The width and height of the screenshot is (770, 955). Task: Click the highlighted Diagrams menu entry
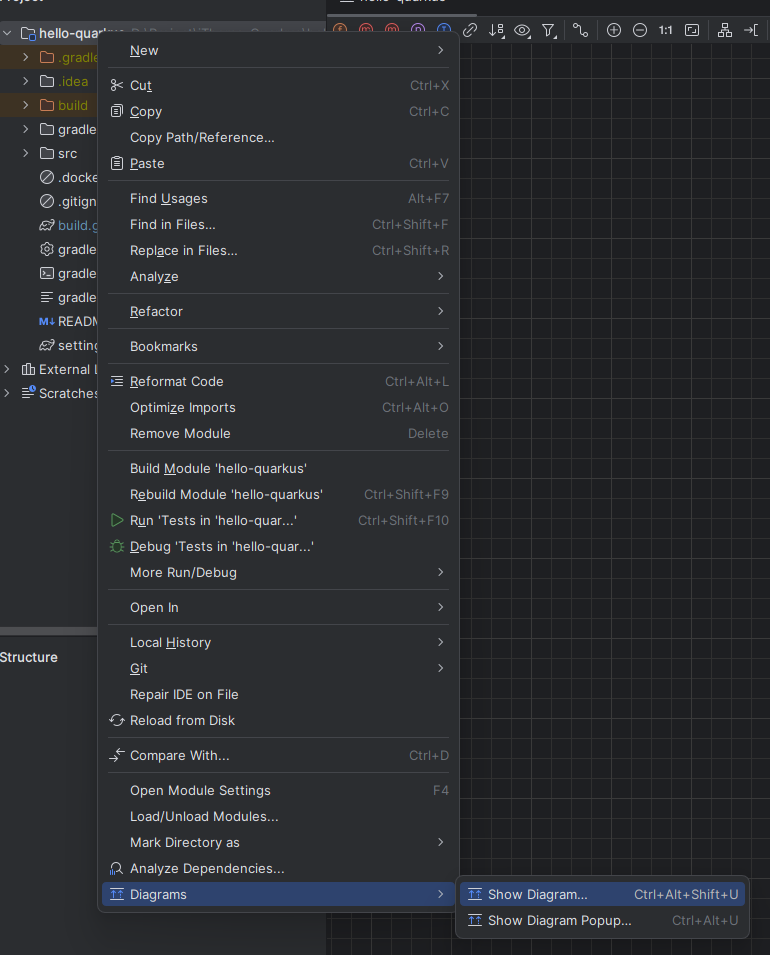(278, 895)
